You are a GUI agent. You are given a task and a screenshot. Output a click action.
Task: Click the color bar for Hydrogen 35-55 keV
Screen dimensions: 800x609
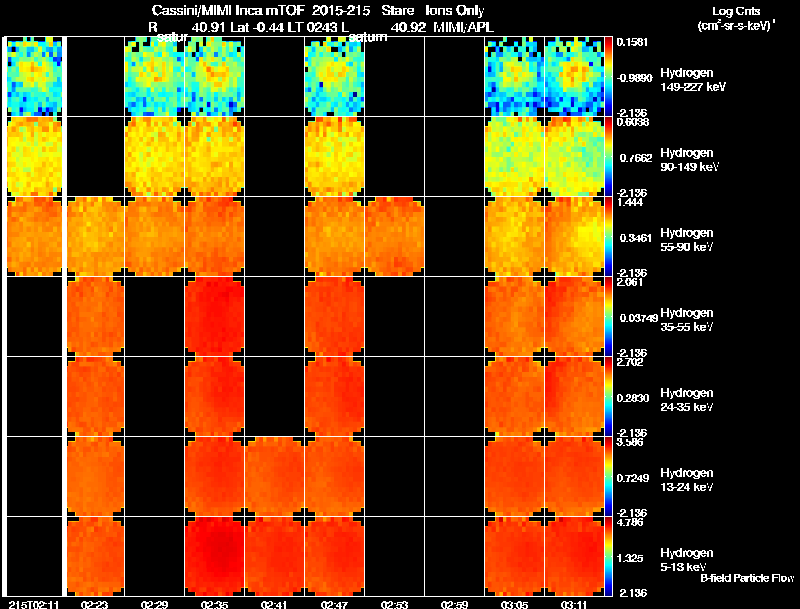608,317
